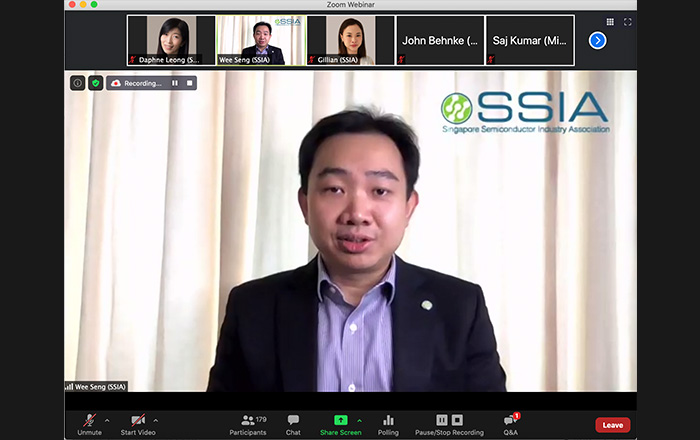This screenshot has width=700, height=440.
Task: Start sharing with Share Screen
Action: 340,424
